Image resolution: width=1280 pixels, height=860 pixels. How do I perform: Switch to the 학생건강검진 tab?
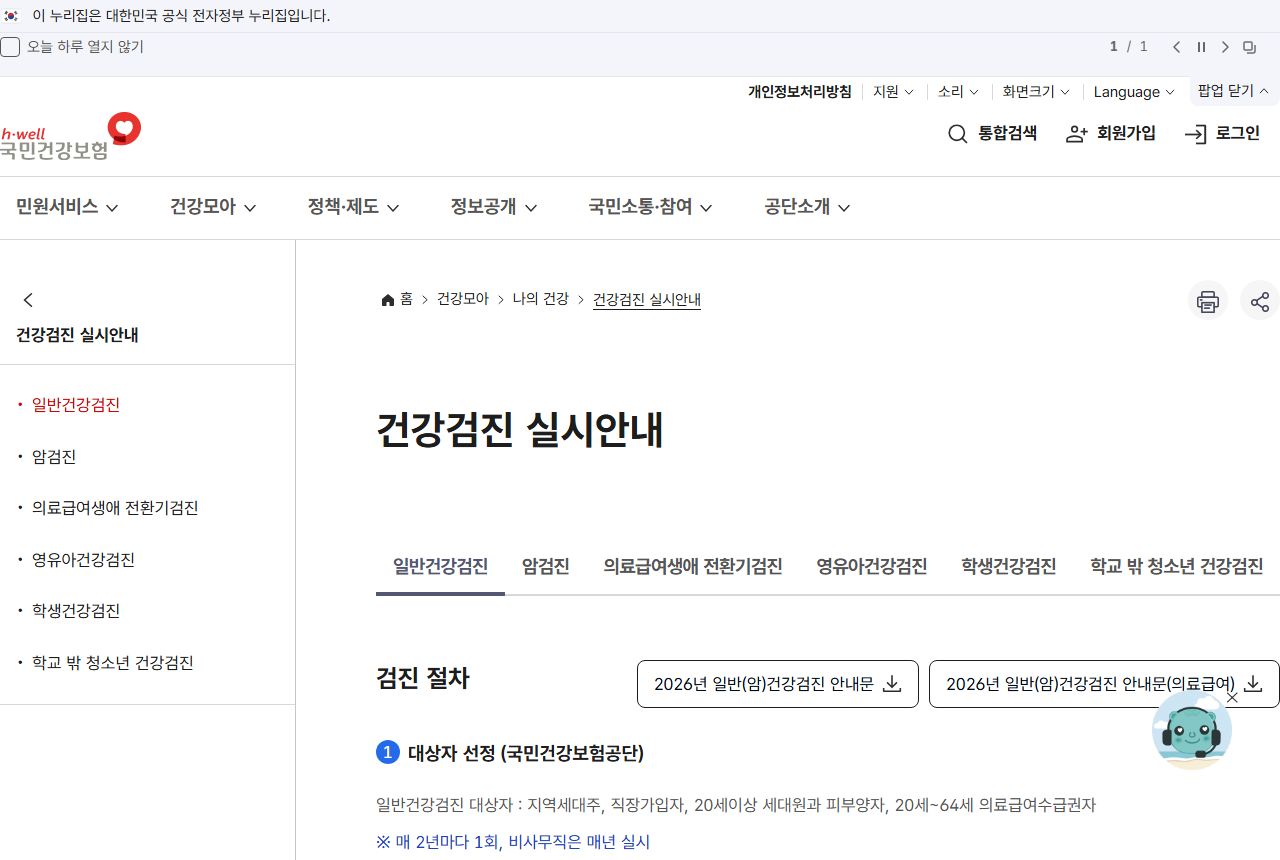[1009, 567]
